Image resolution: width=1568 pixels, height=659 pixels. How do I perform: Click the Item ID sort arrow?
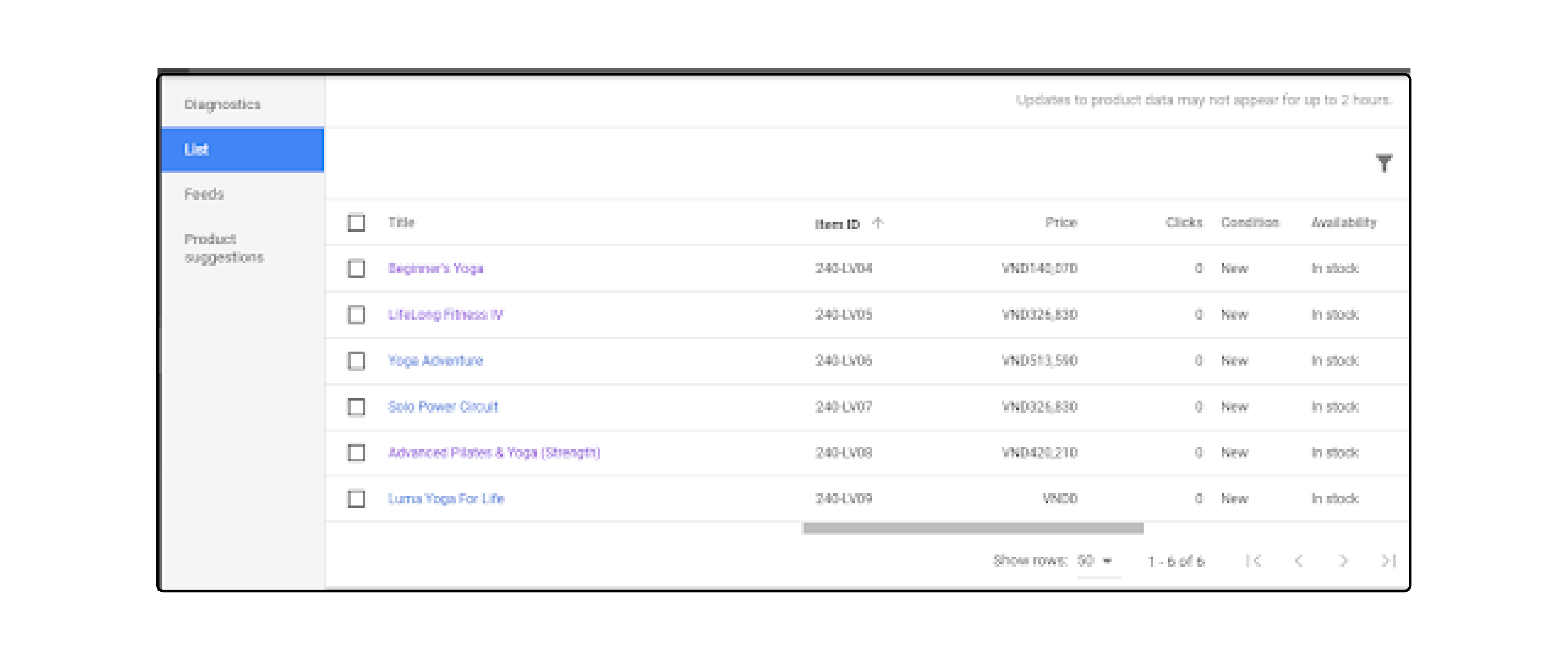click(877, 223)
